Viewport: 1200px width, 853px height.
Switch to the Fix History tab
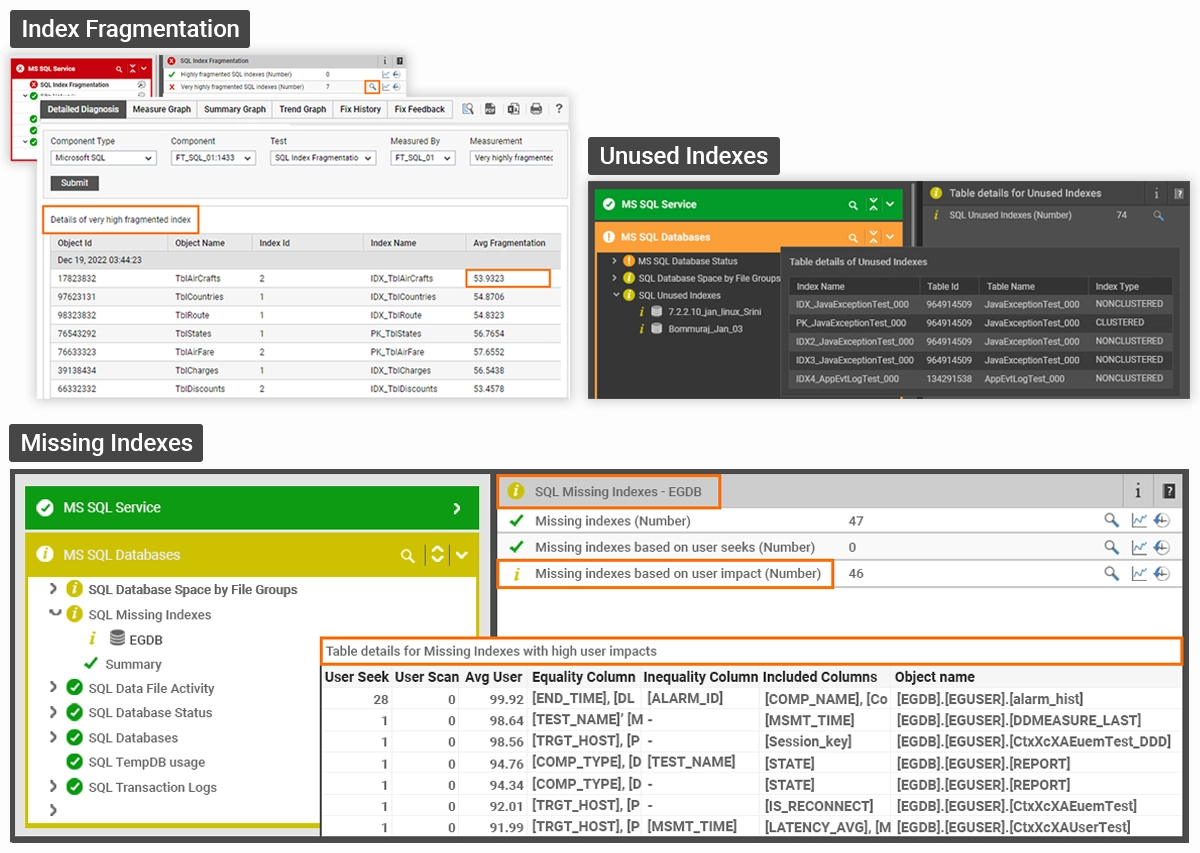360,109
